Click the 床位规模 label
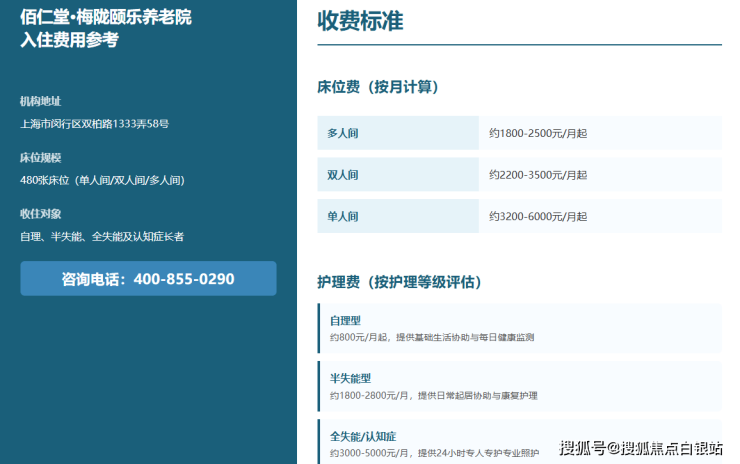740x464 pixels. [41, 158]
